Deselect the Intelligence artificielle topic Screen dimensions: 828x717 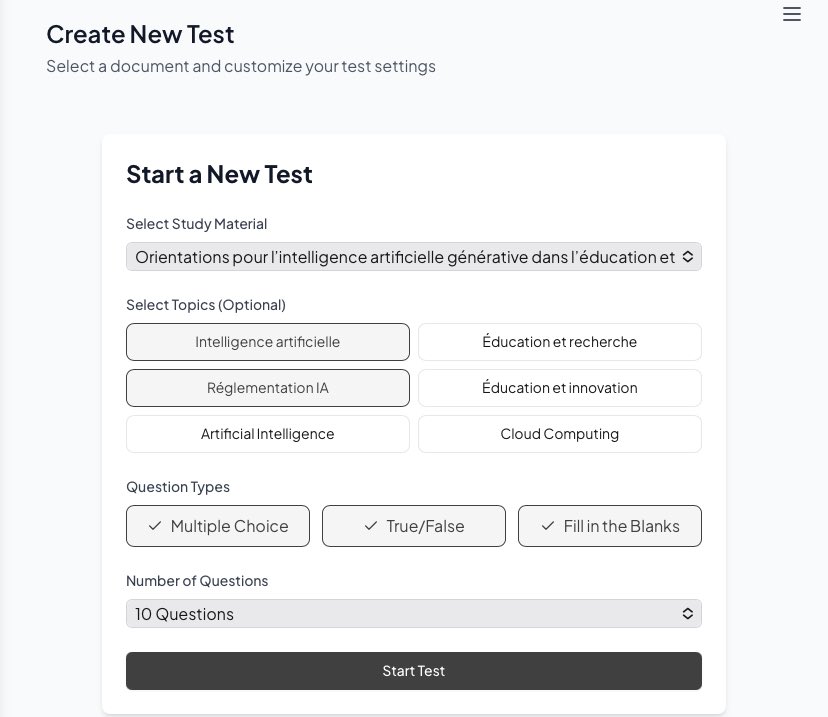pyautogui.click(x=268, y=342)
